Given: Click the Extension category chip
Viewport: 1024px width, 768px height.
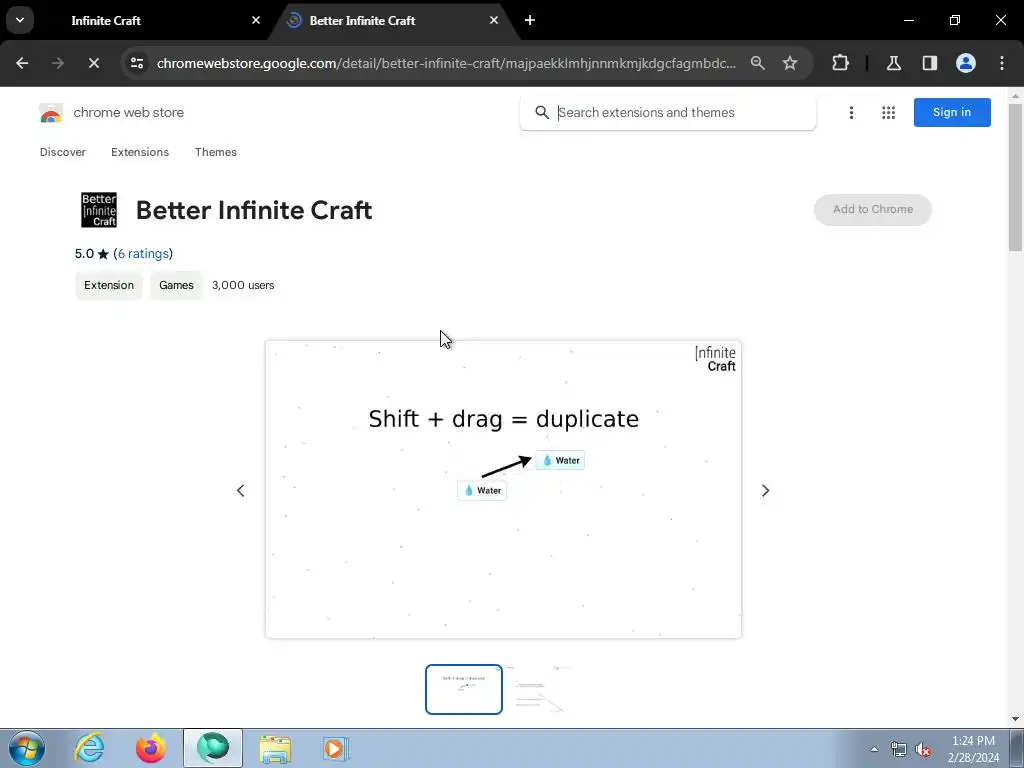Looking at the screenshot, I should tap(109, 285).
